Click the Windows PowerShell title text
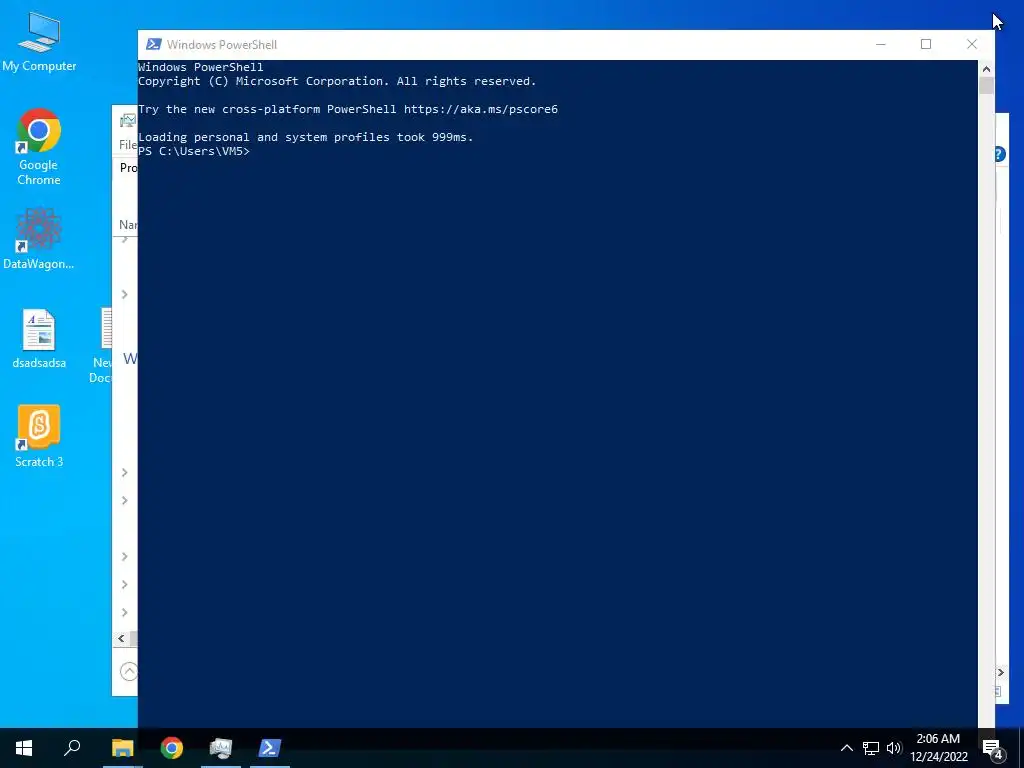This screenshot has width=1024, height=768. coord(221,44)
